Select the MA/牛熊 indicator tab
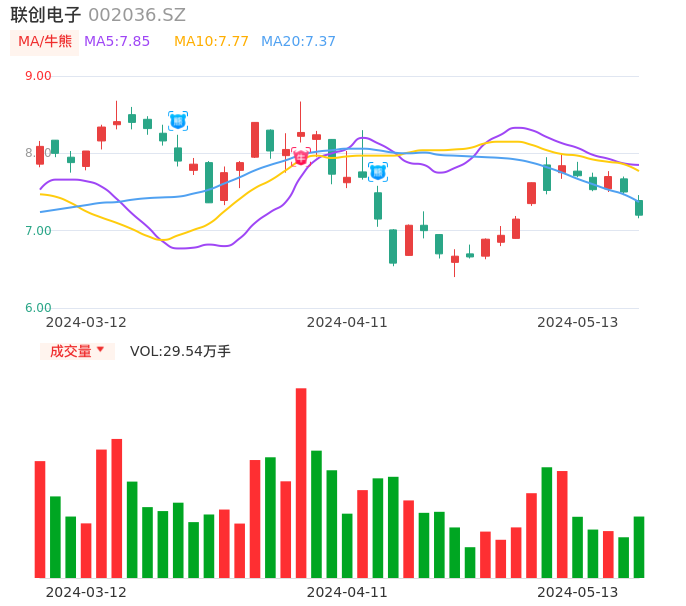This screenshot has width=686, height=606. pos(45,42)
